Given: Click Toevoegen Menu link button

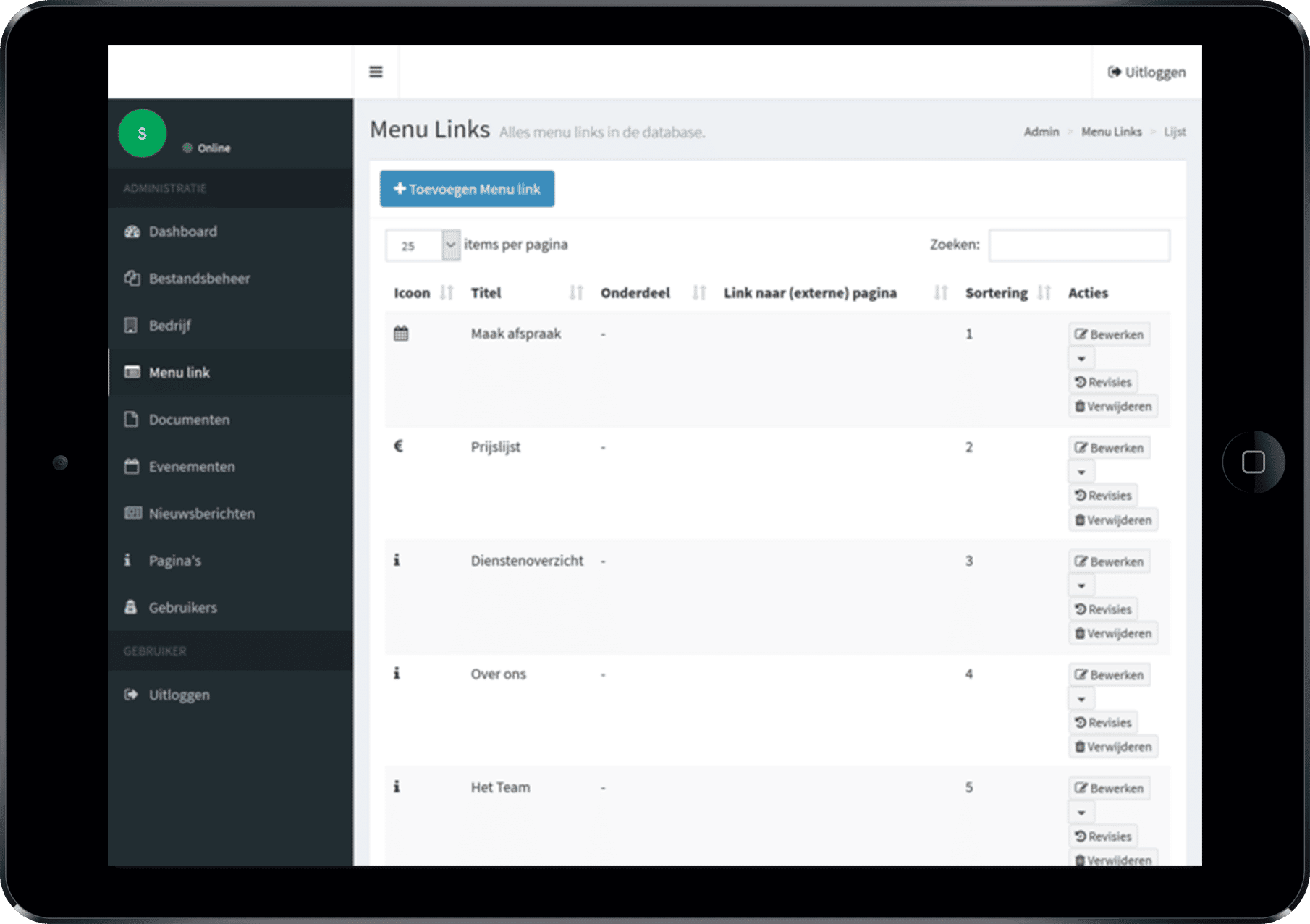Looking at the screenshot, I should pos(467,189).
